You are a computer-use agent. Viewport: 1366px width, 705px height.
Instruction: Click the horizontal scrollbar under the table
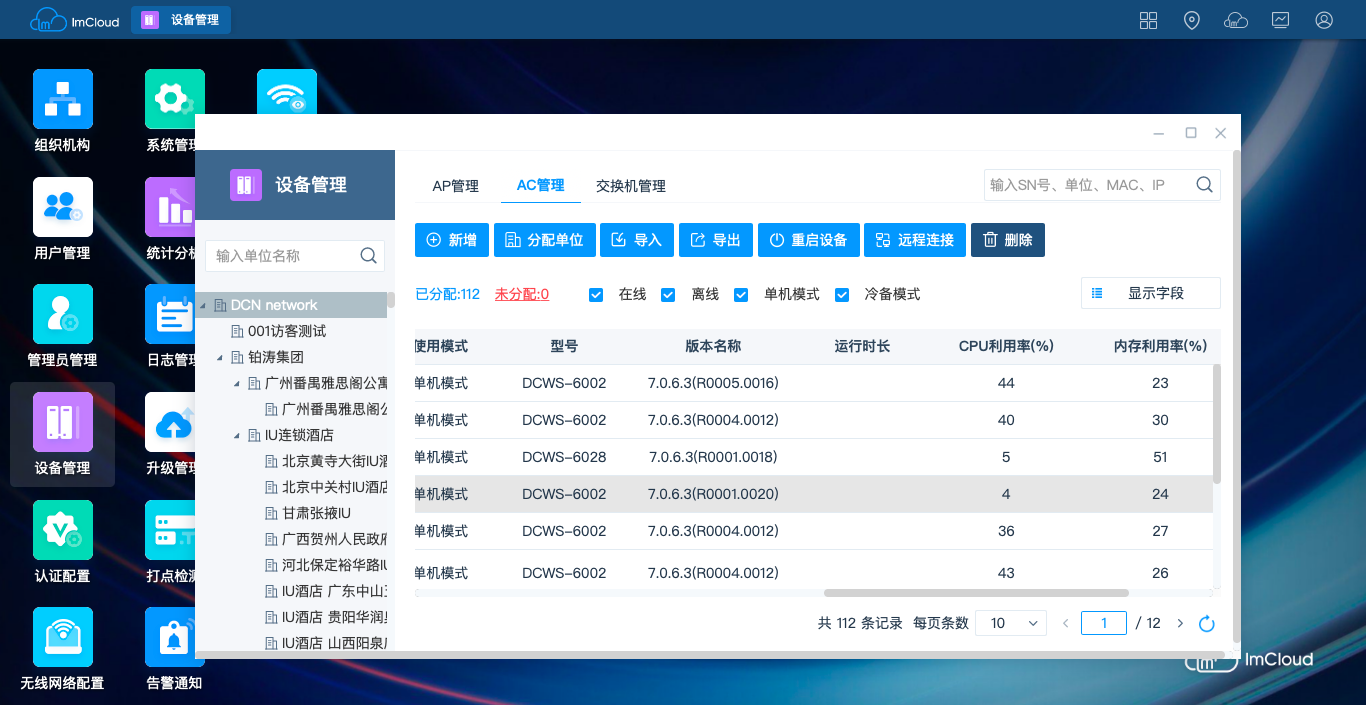tap(975, 593)
